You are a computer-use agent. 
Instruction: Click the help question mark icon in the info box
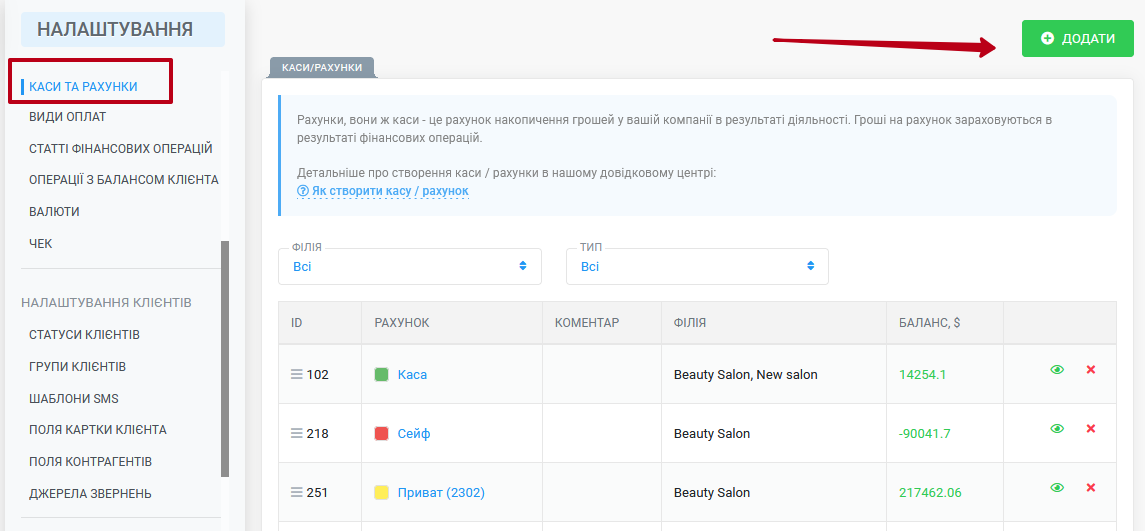pos(303,191)
